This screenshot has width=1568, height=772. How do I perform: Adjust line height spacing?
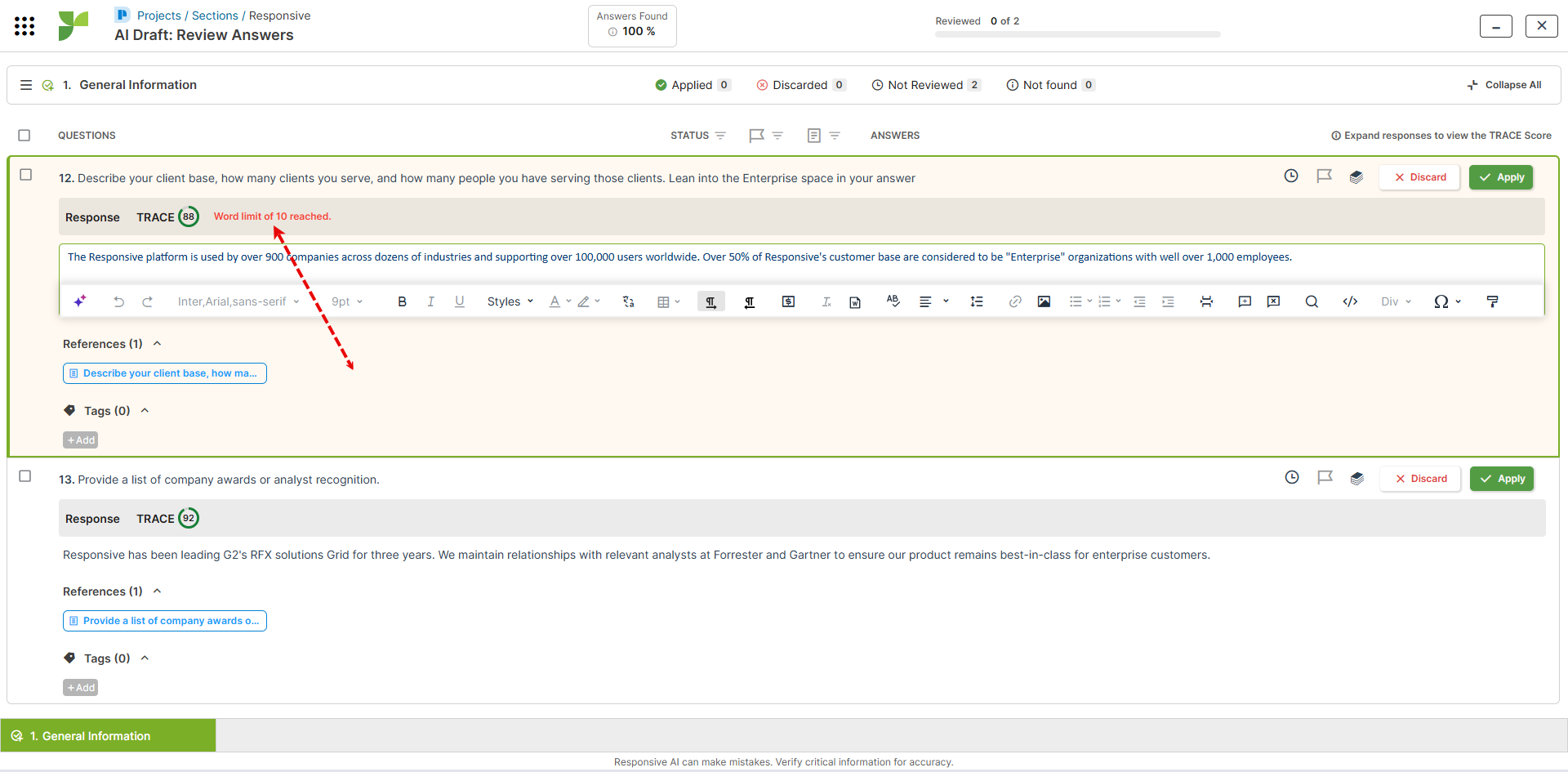coord(976,301)
